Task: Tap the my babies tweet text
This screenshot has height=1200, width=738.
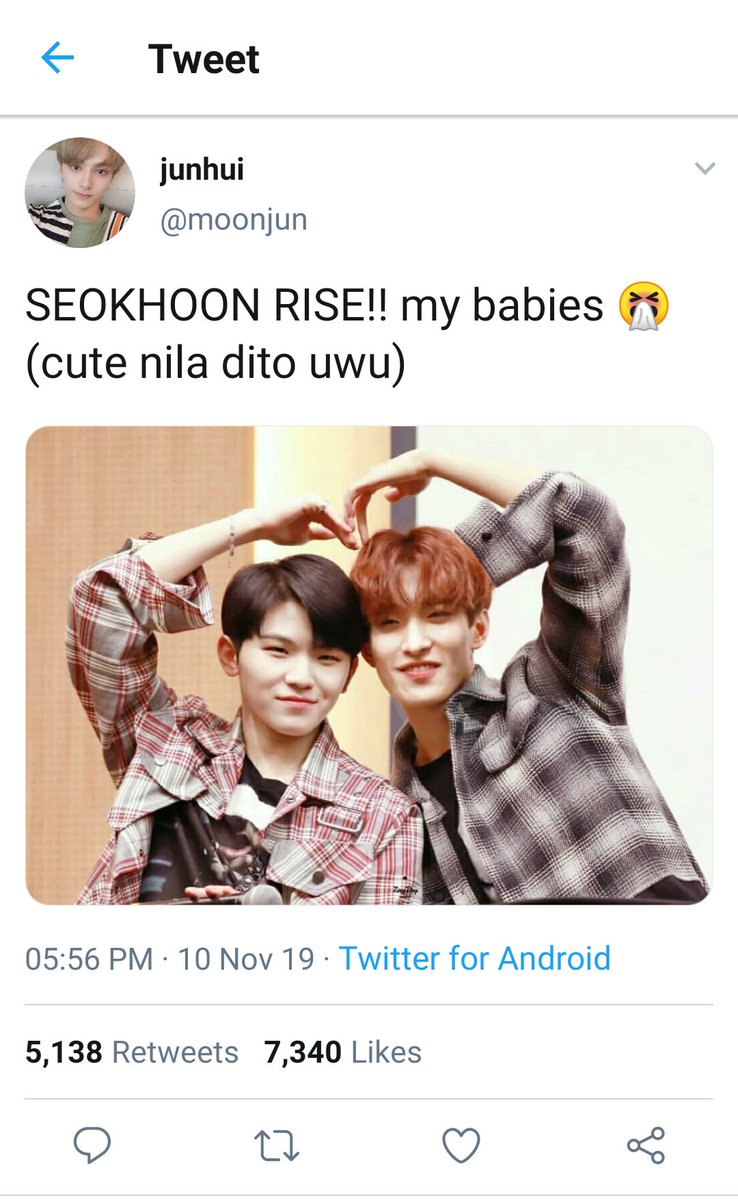Action: [503, 307]
